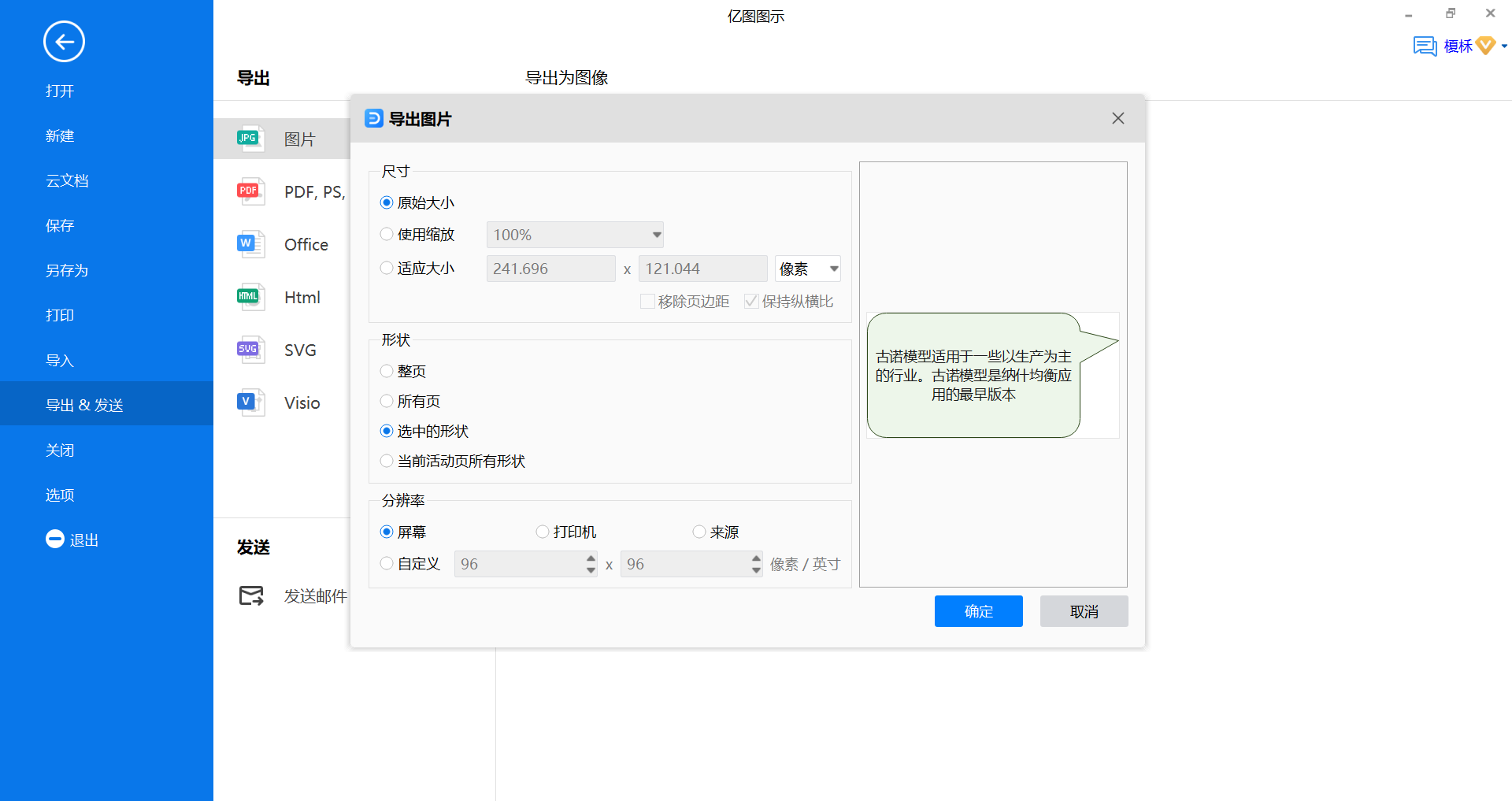
Task: Click the 取消 button
Action: point(1084,611)
